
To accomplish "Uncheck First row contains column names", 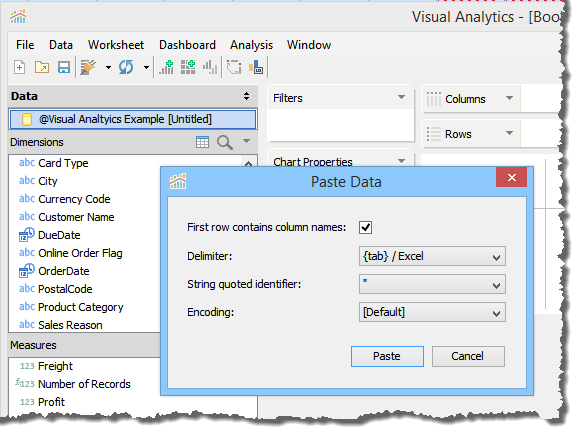I will click(365, 227).
